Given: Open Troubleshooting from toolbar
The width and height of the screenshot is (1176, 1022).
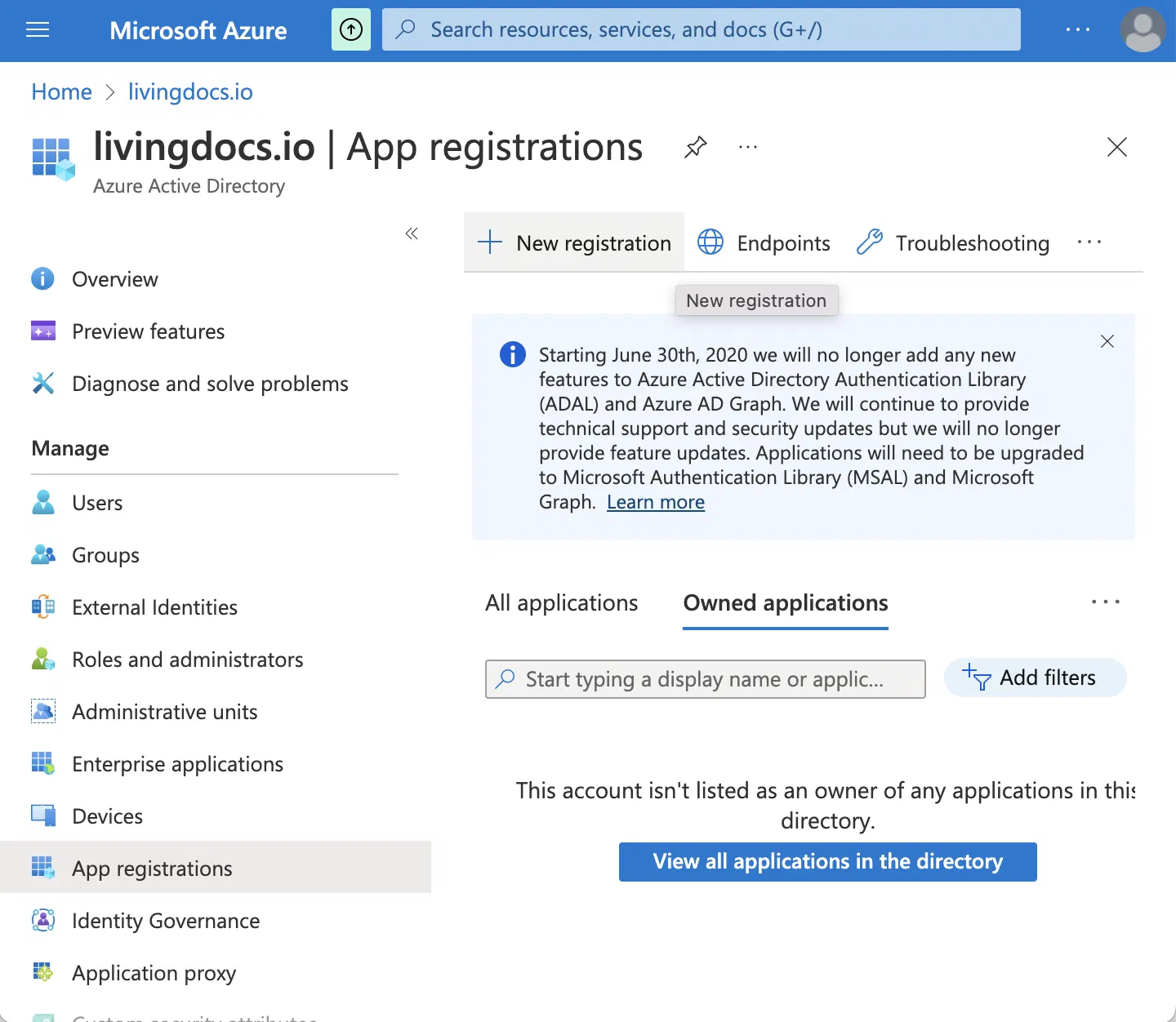Looking at the screenshot, I should tap(953, 243).
